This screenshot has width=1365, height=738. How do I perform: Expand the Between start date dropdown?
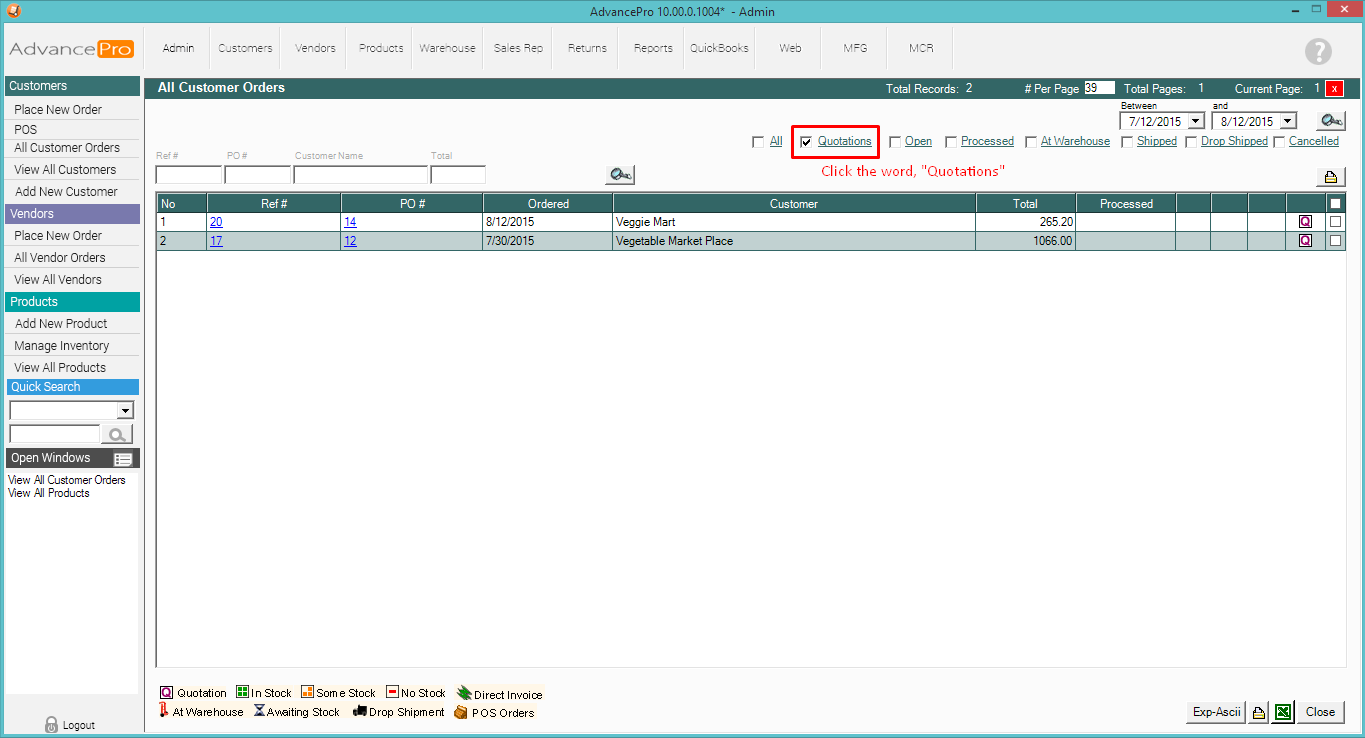tap(1196, 122)
